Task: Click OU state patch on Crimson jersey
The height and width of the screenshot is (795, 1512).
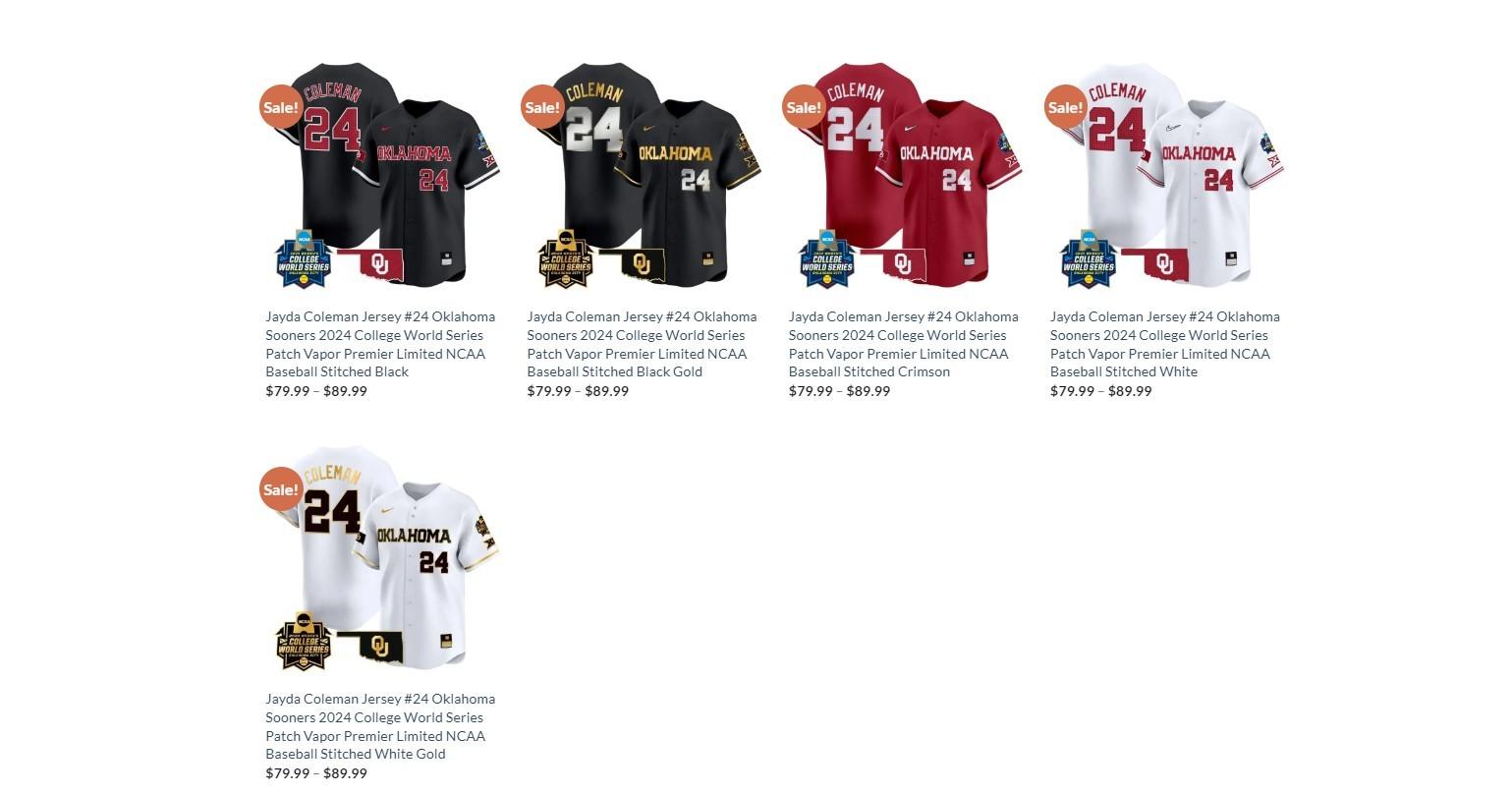Action: 893,263
